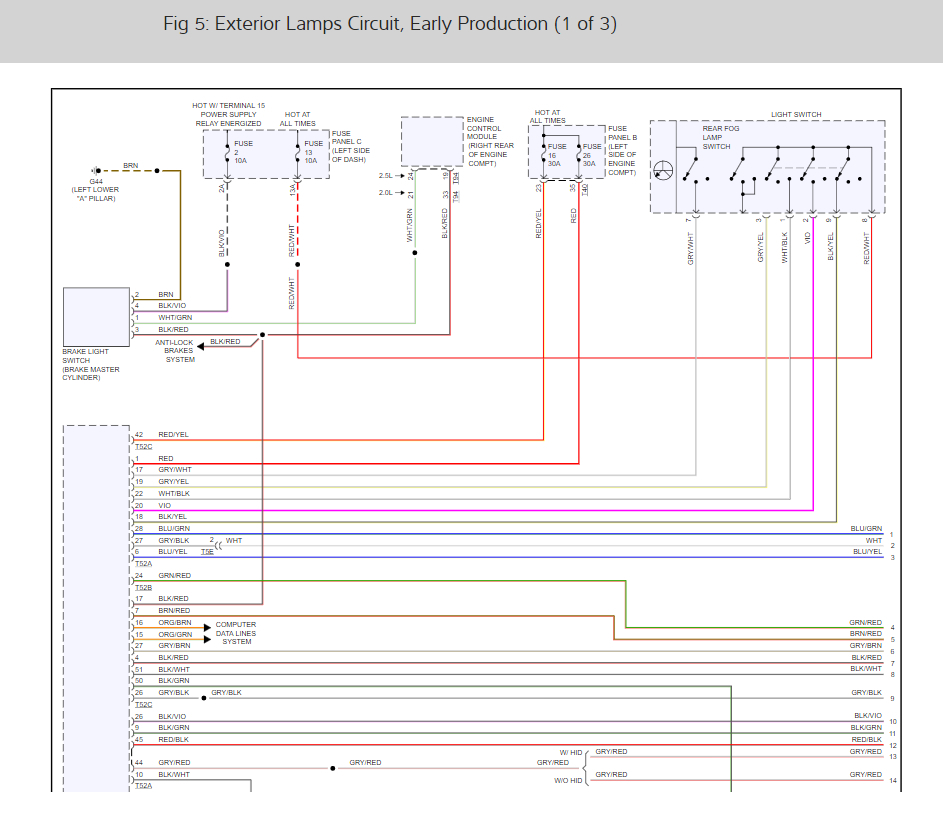This screenshot has height=815, width=943.
Task: Click the W/O HID branch label
Action: (x=567, y=779)
